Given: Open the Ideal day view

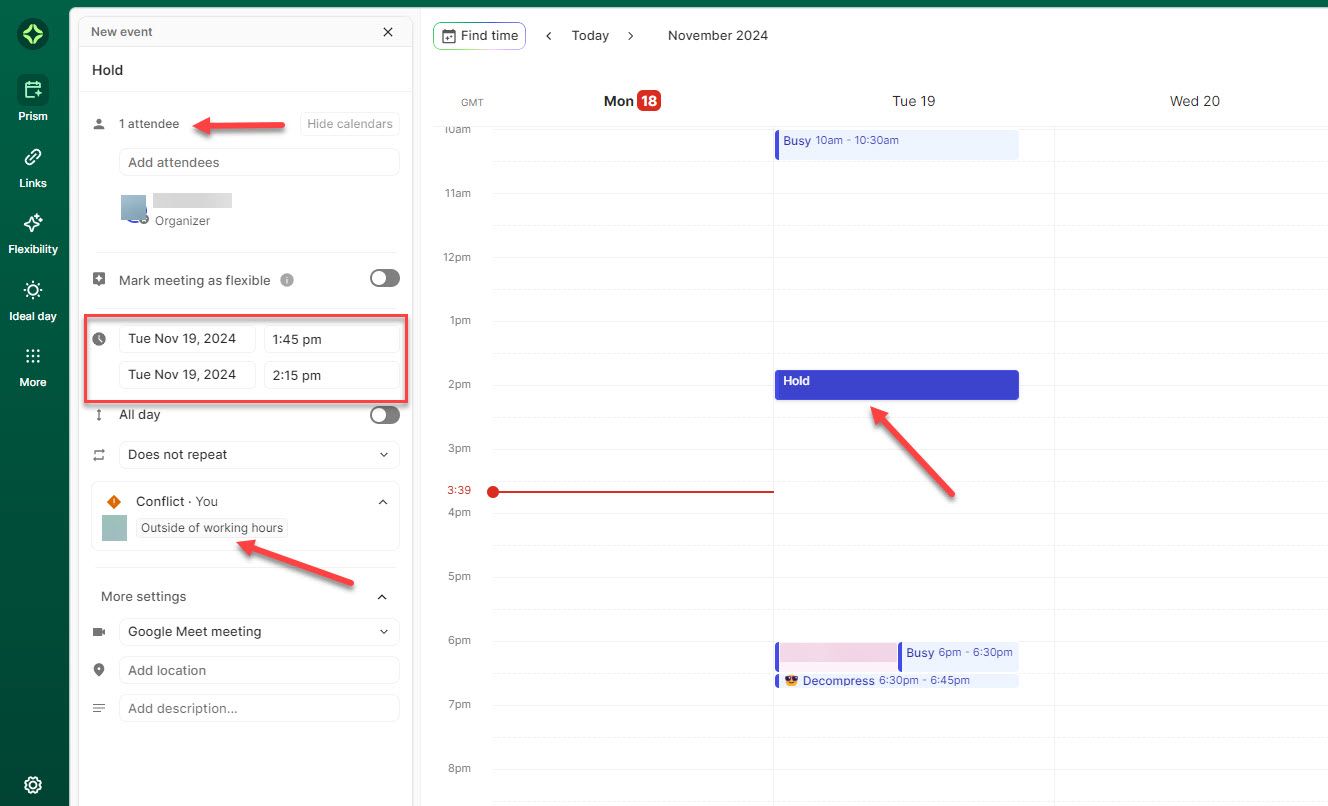Looking at the screenshot, I should coord(33,297).
